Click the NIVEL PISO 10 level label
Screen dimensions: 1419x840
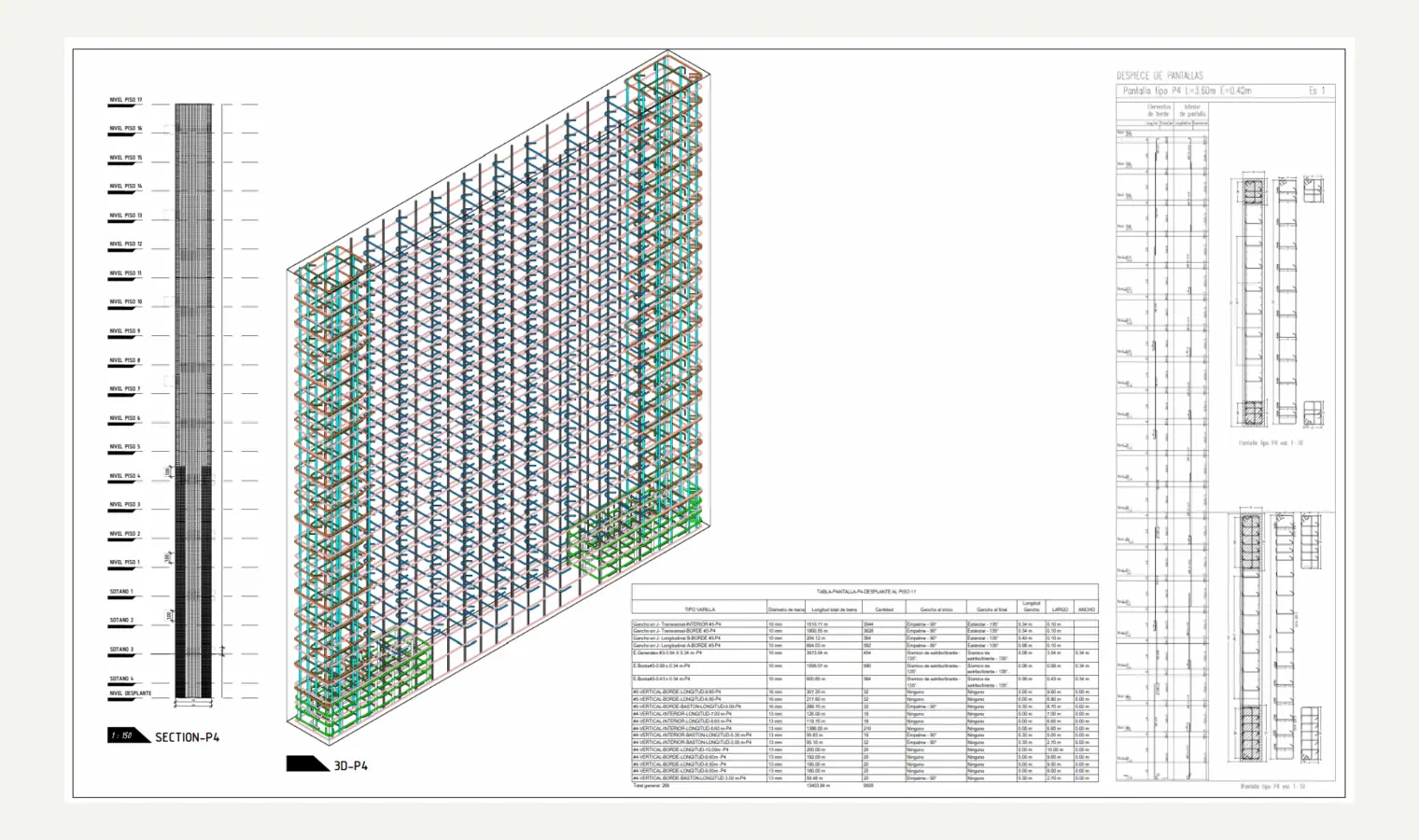click(x=126, y=302)
